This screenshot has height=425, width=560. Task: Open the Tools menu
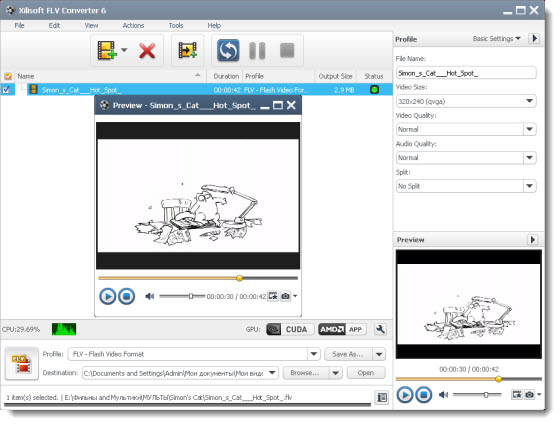pos(176,26)
